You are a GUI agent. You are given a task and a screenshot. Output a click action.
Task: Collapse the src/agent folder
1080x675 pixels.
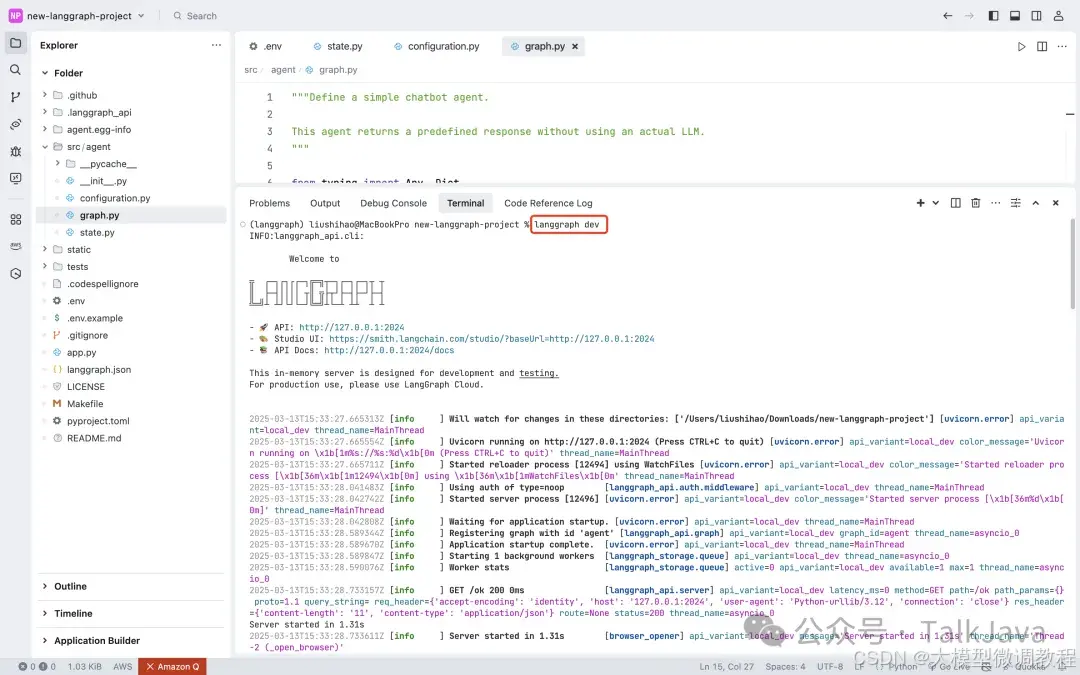45,146
